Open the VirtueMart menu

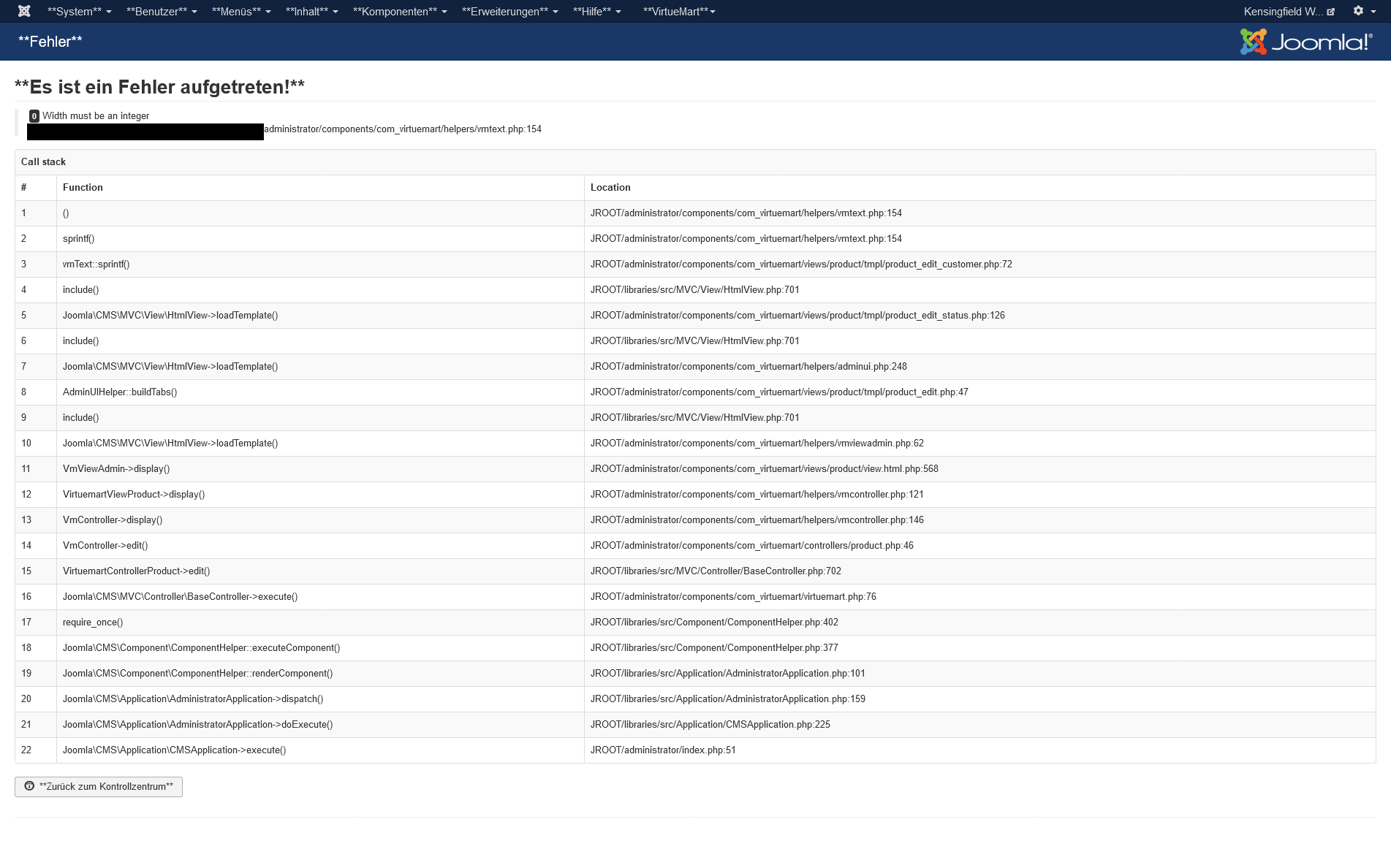678,12
